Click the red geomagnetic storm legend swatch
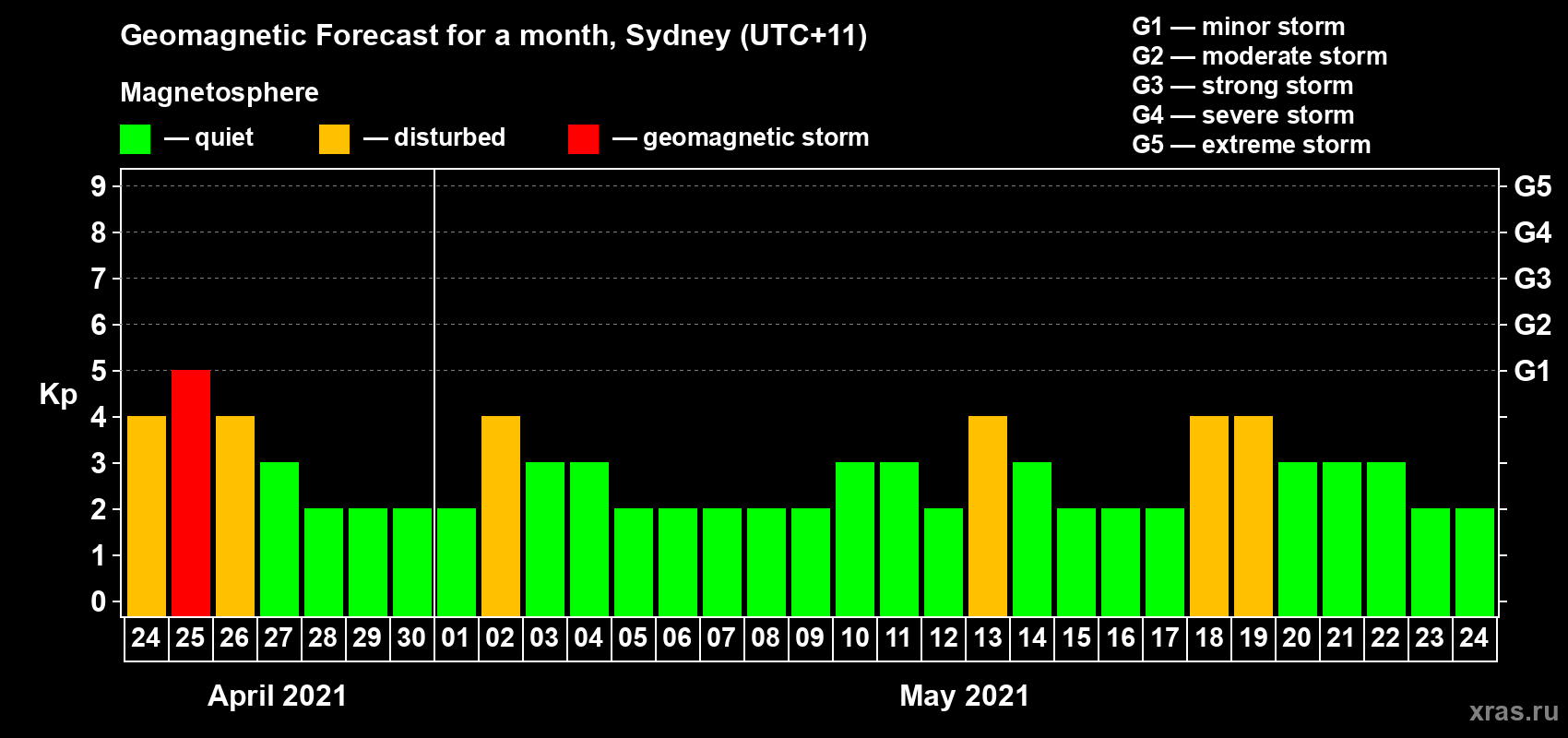1568x738 pixels. coord(583,139)
